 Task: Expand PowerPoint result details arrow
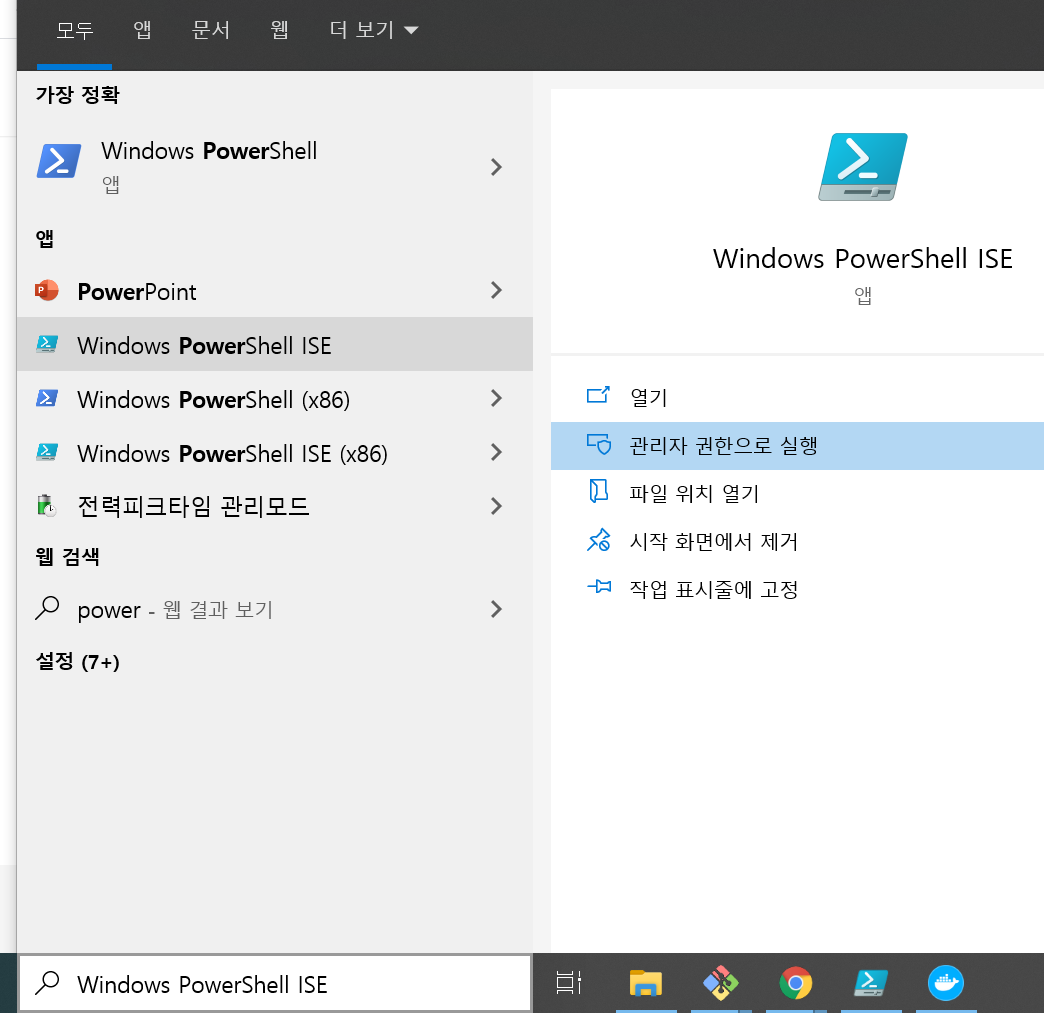[x=496, y=290]
